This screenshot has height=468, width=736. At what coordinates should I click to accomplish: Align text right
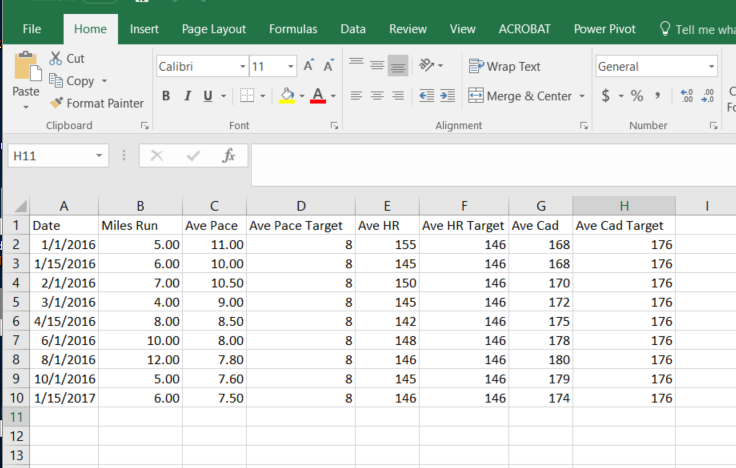[398, 96]
